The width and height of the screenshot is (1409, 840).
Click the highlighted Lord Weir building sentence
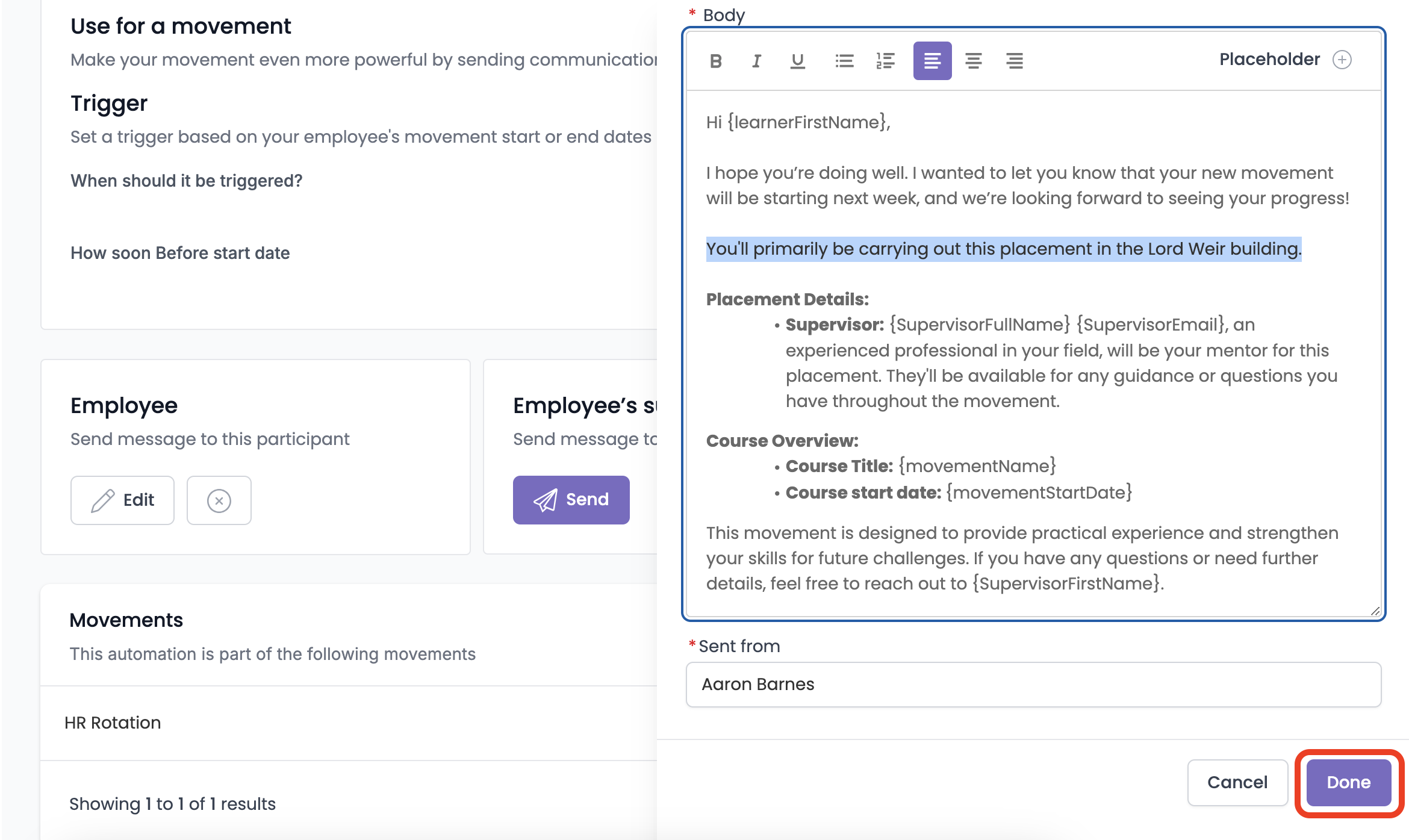click(x=1004, y=249)
